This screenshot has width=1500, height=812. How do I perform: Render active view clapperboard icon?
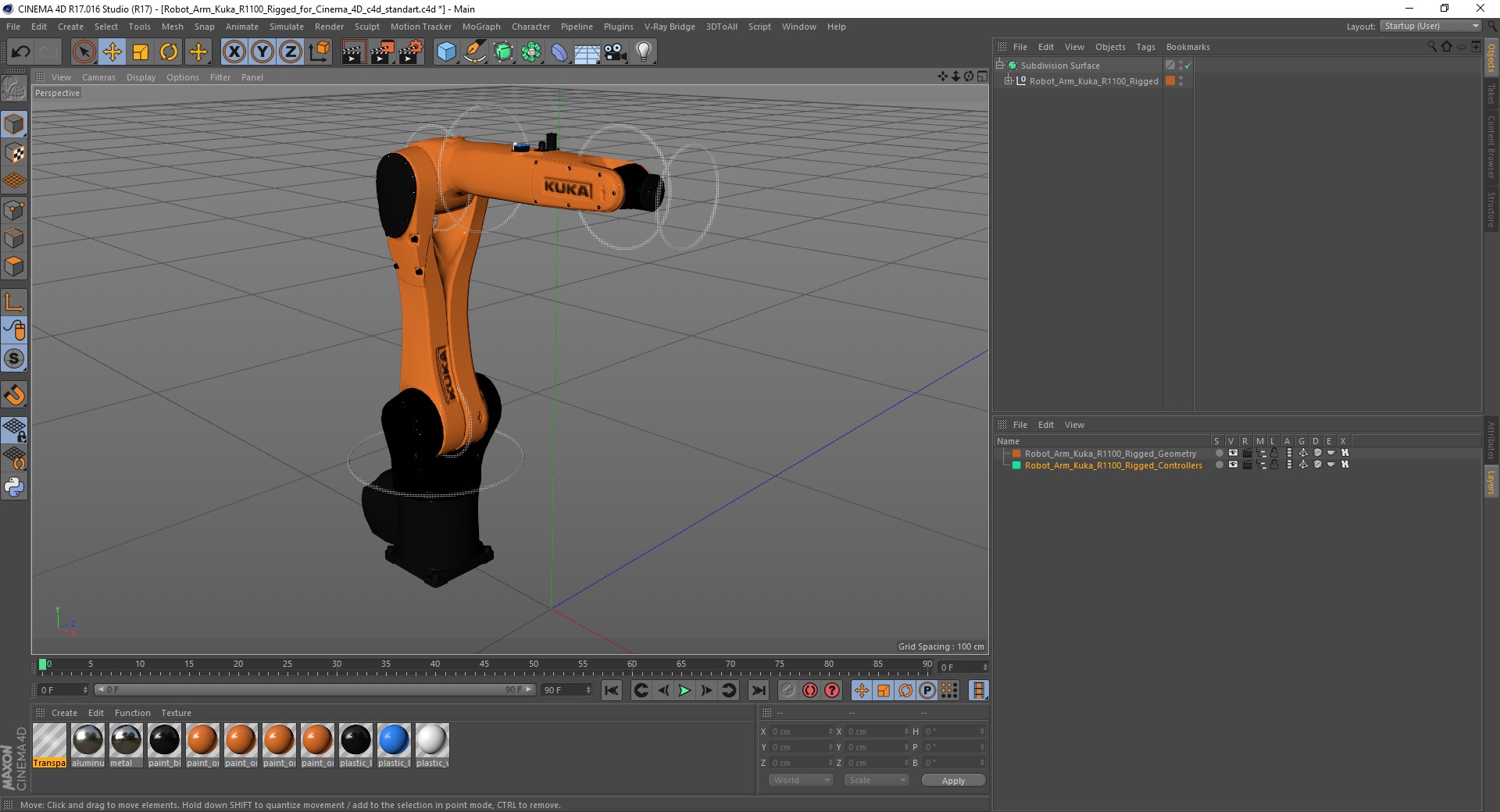coord(353,52)
